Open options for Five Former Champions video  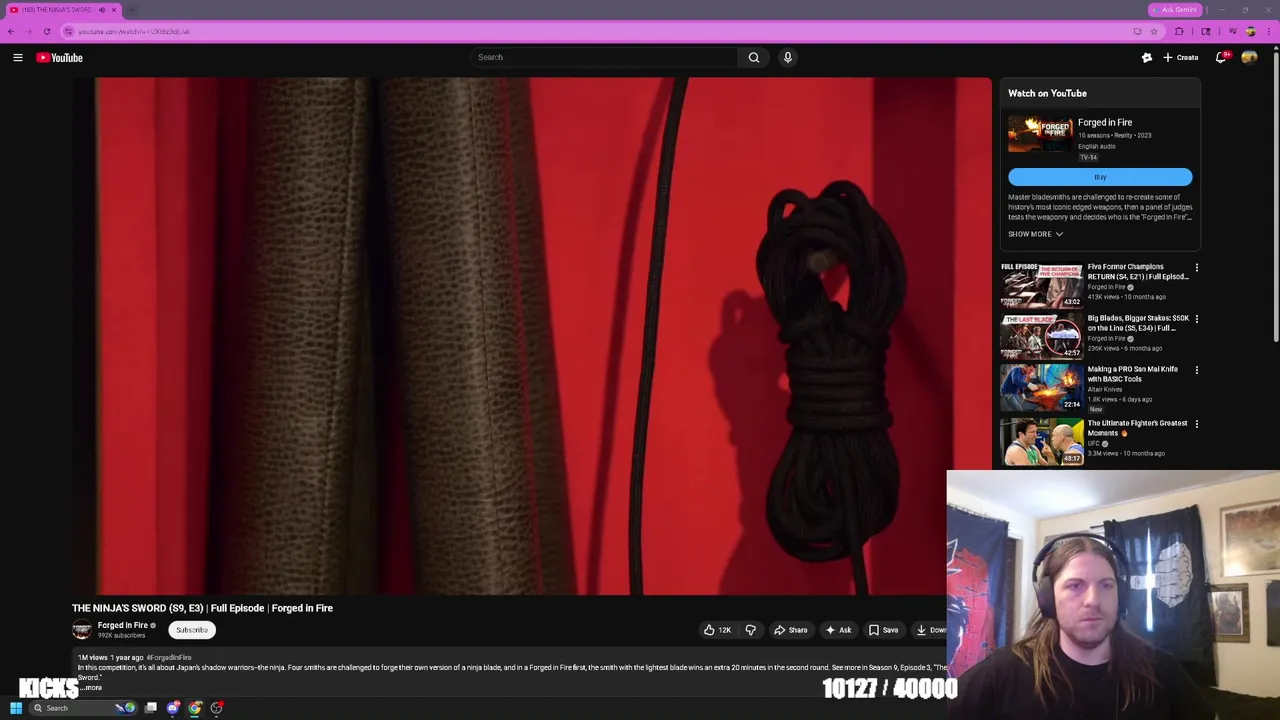(1196, 268)
